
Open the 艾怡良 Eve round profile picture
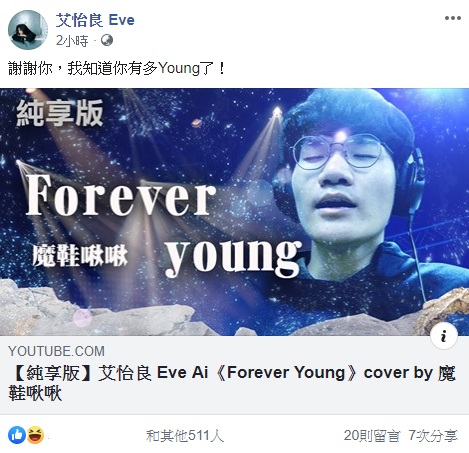click(x=28, y=30)
